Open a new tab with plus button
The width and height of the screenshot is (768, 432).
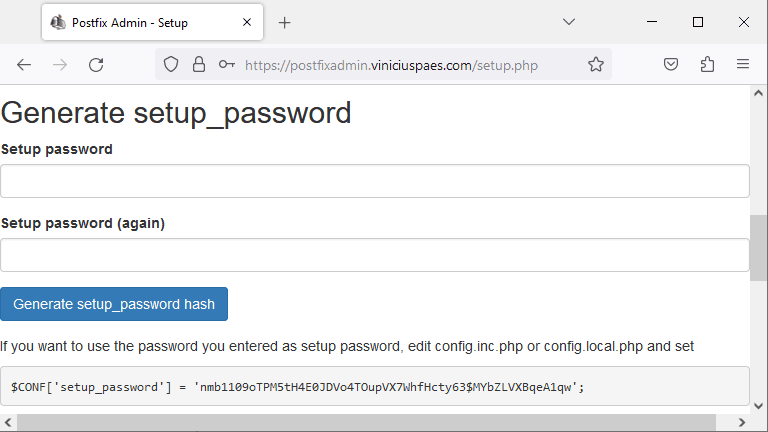pos(285,23)
